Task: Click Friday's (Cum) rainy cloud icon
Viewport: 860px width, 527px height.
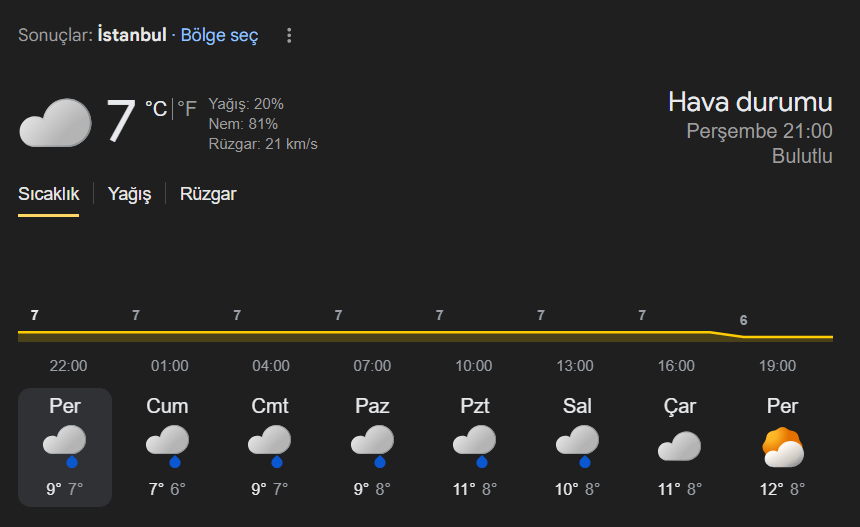Action: [x=168, y=445]
